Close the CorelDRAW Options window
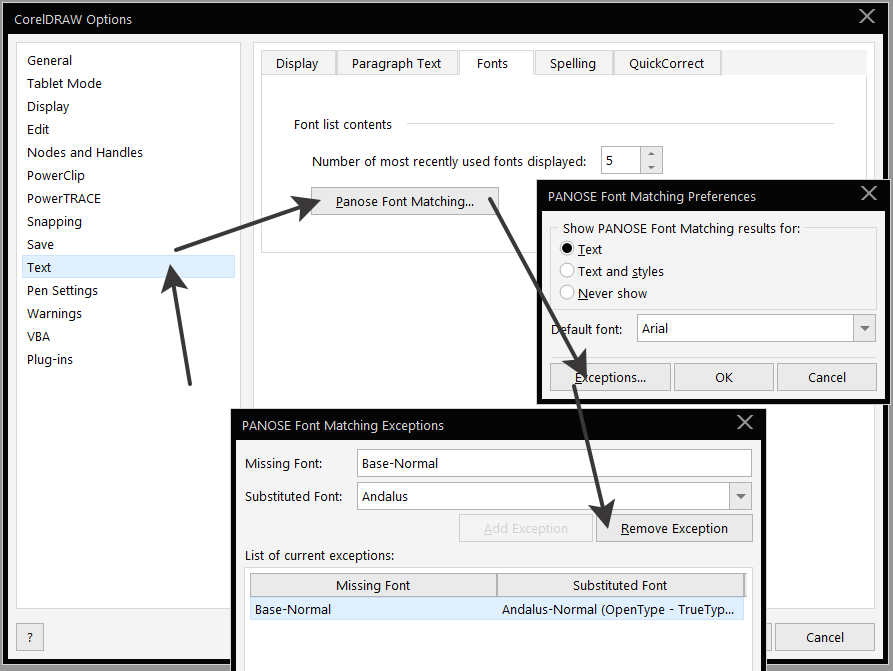The image size is (893, 671). (867, 17)
